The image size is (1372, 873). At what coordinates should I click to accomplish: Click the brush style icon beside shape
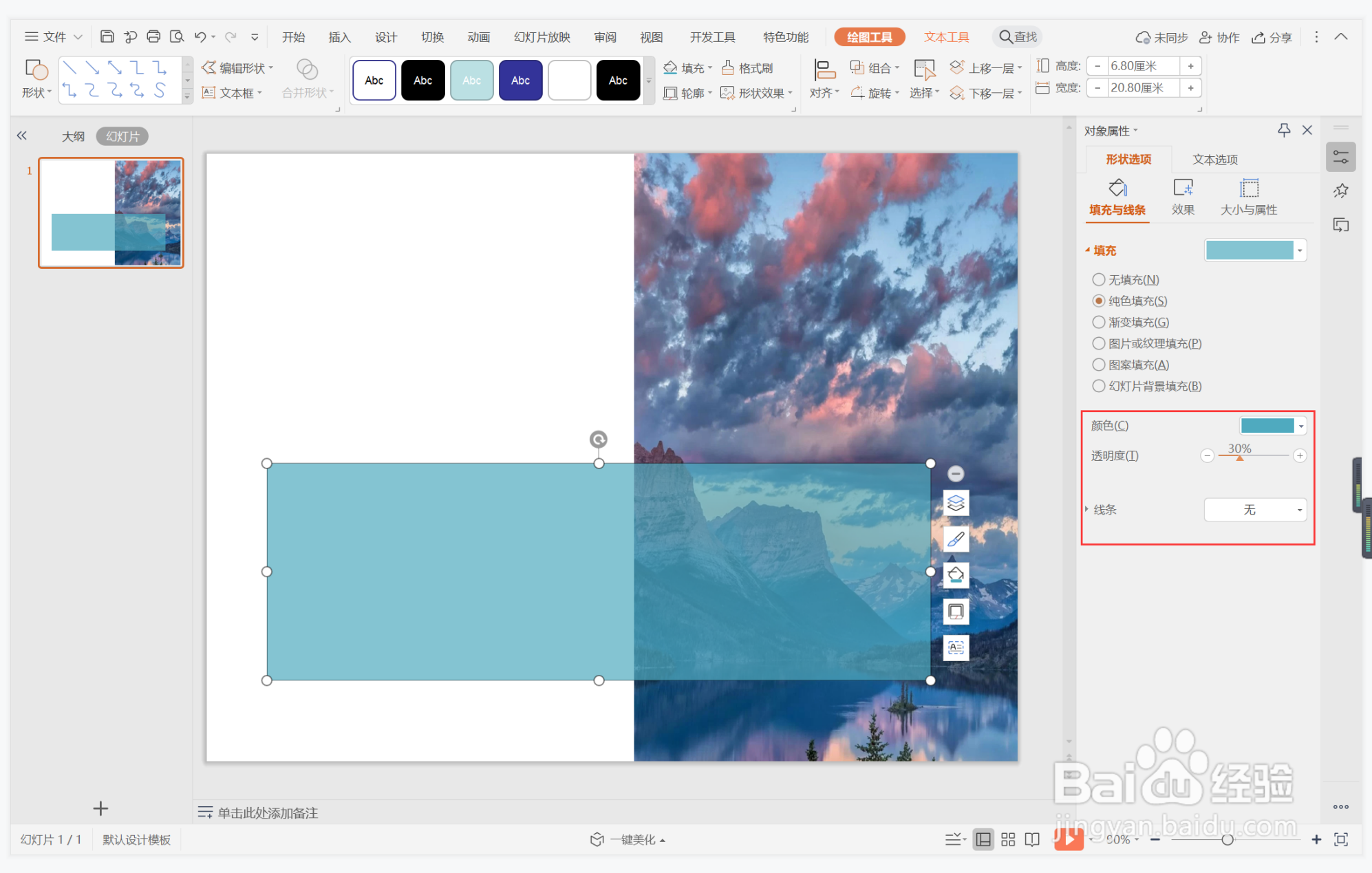click(956, 539)
